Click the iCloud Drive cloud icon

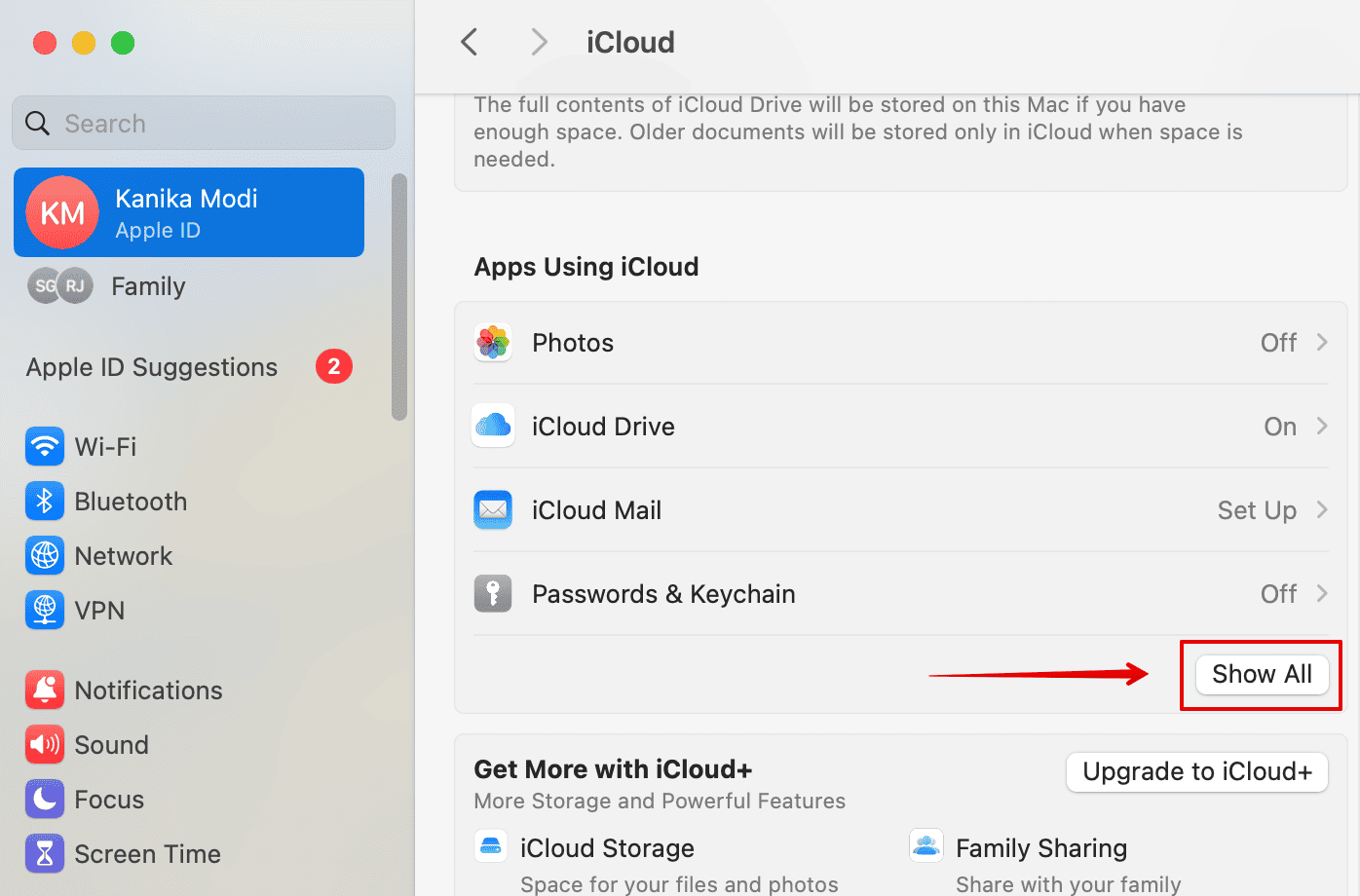493,427
